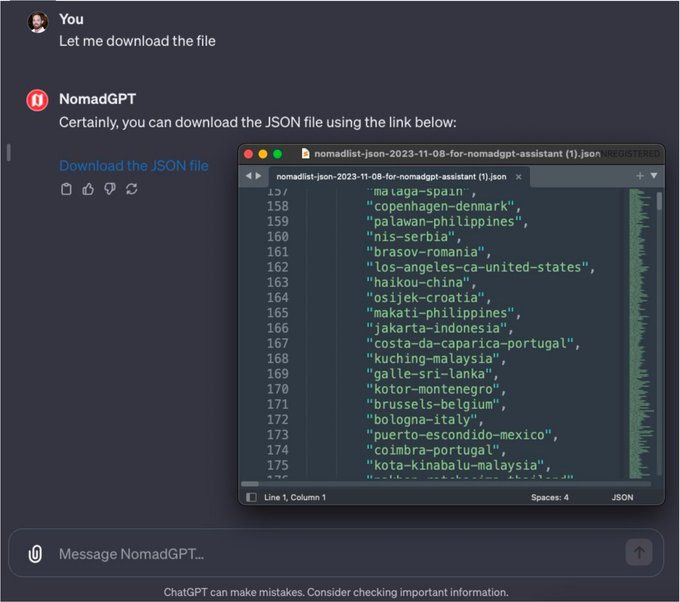The width and height of the screenshot is (680, 602).
Task: Send the message with the arrow button
Action: click(639, 552)
